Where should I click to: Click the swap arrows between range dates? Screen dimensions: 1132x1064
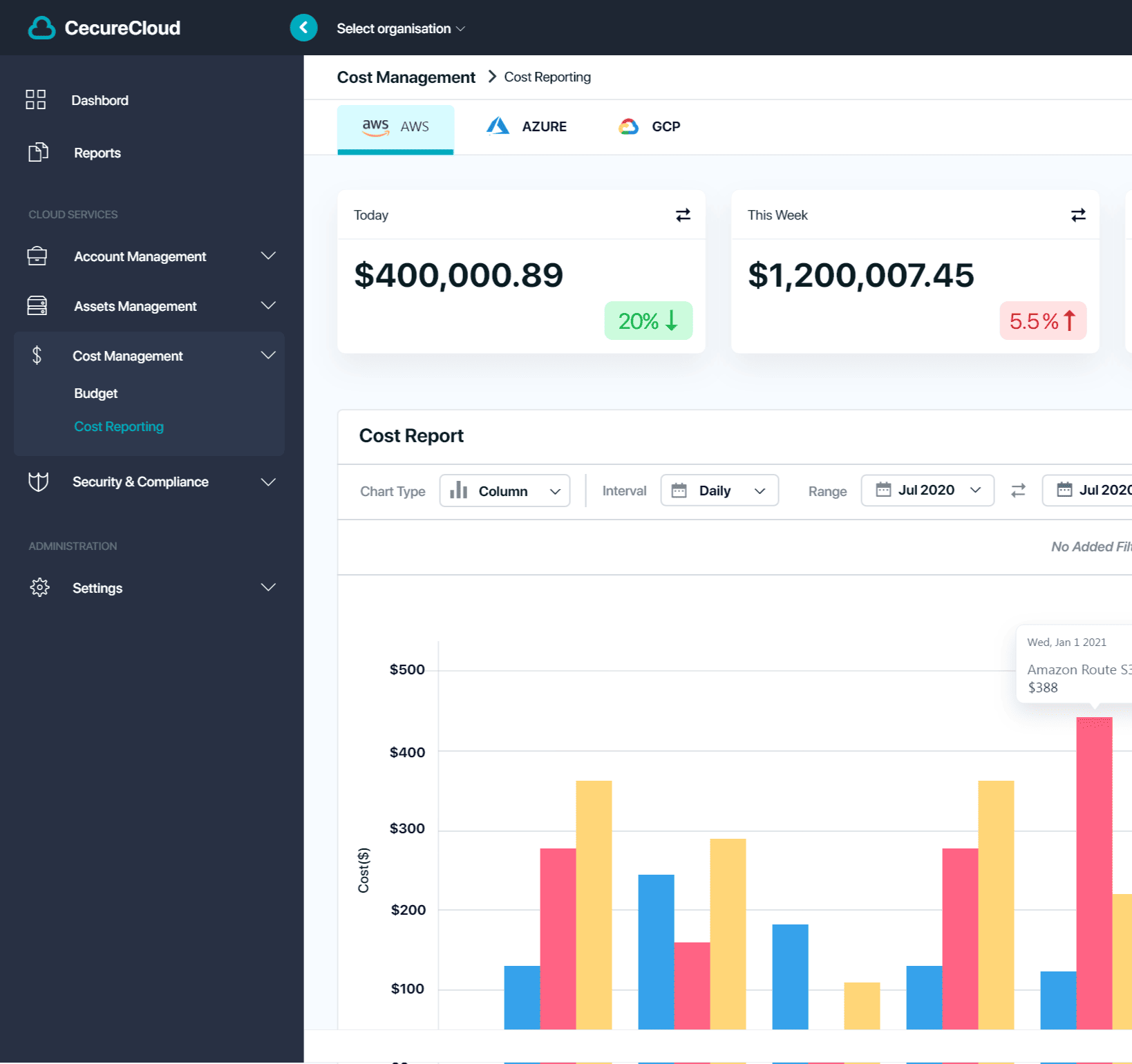coord(1018,491)
